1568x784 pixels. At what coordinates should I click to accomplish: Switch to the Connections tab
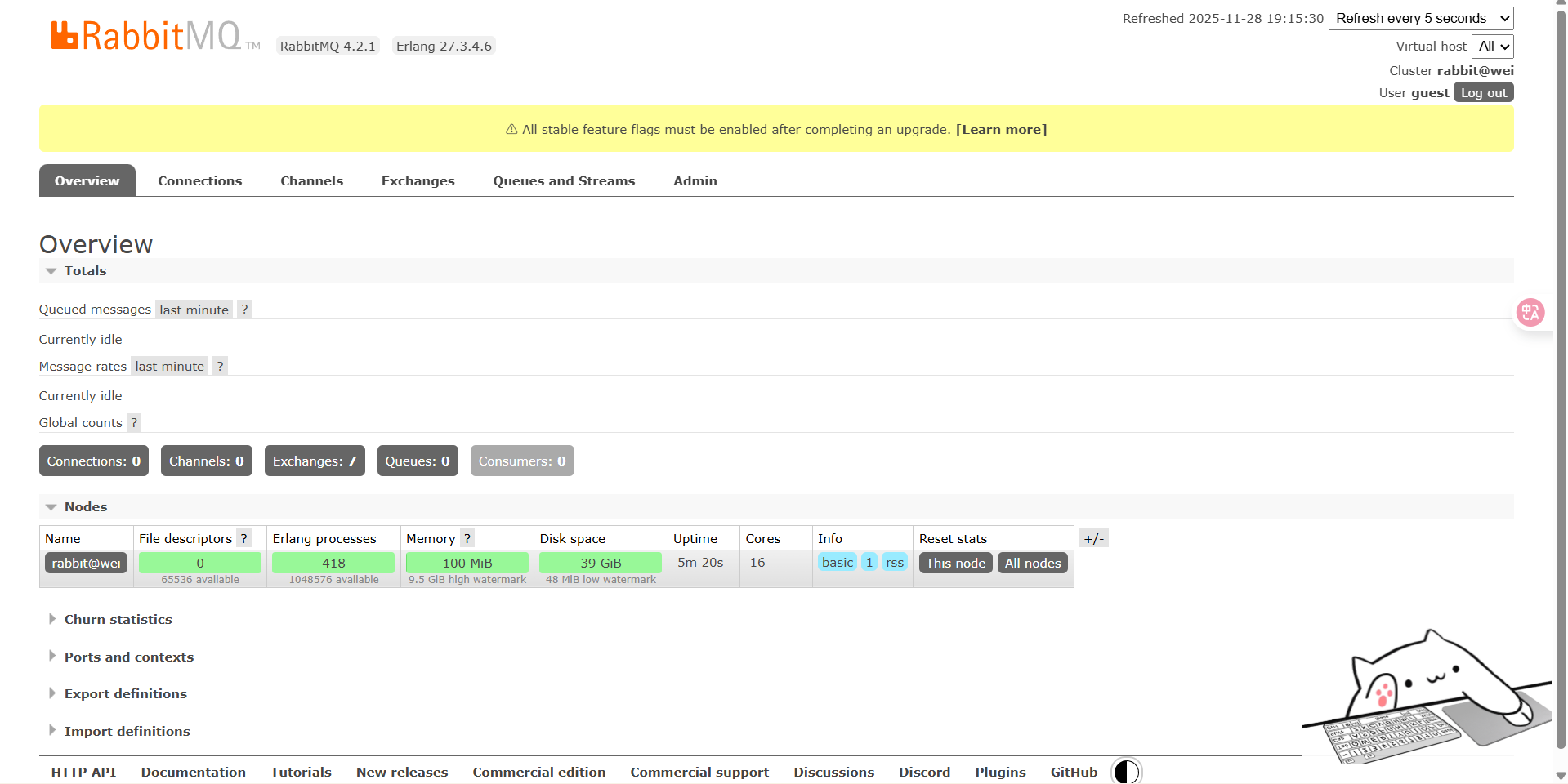coord(200,180)
